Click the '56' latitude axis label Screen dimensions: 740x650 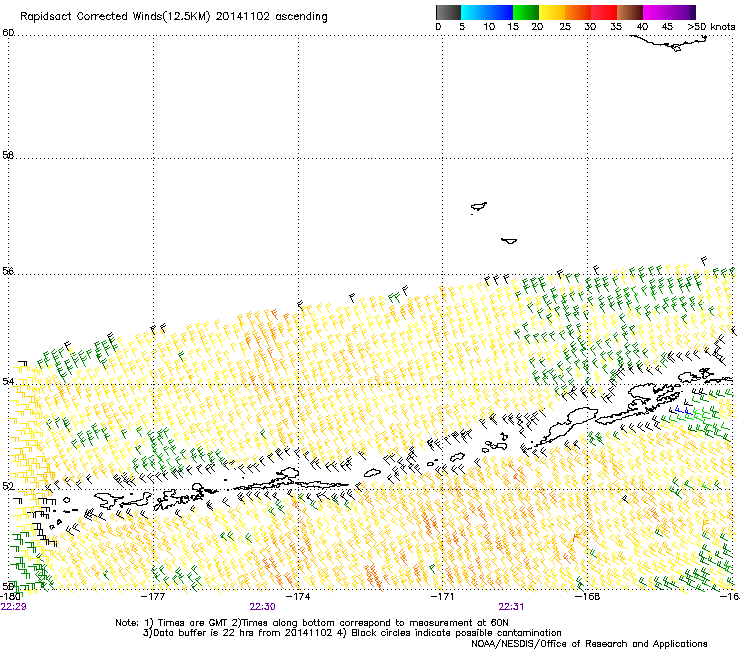tap(8, 271)
